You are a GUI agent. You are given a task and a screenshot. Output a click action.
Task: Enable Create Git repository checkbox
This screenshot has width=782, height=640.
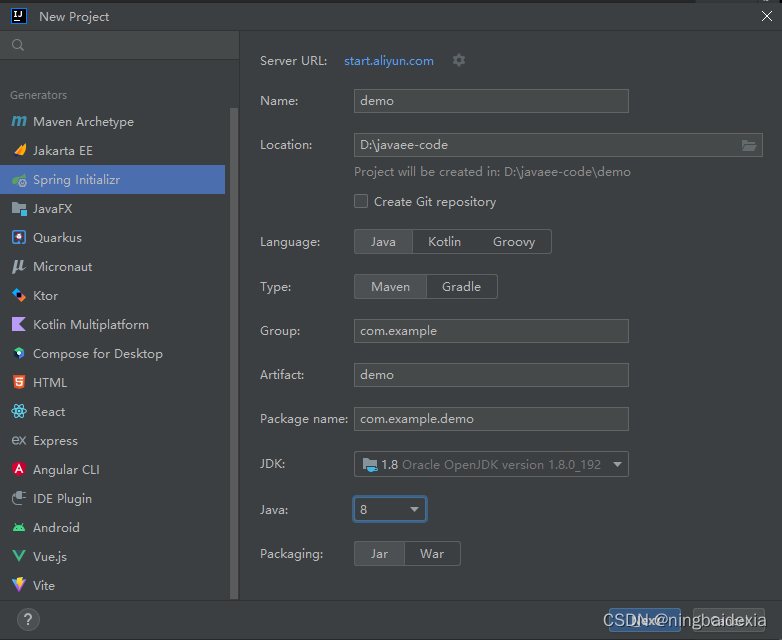[x=361, y=201]
